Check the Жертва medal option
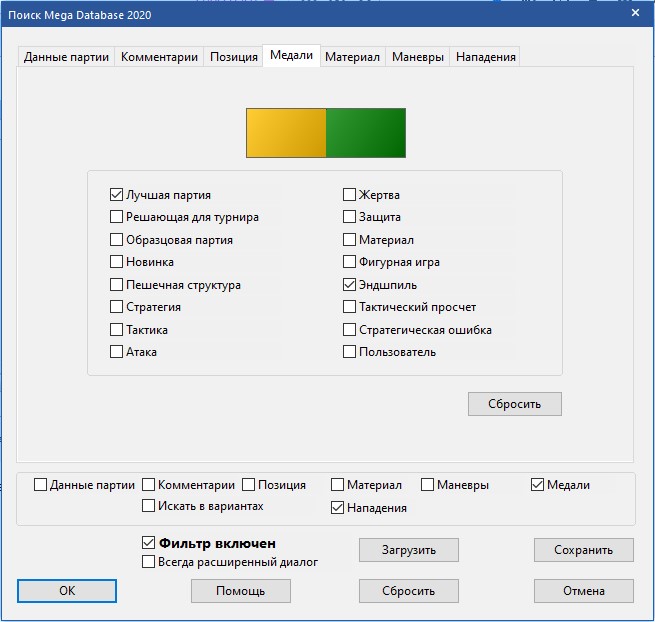 [350, 195]
